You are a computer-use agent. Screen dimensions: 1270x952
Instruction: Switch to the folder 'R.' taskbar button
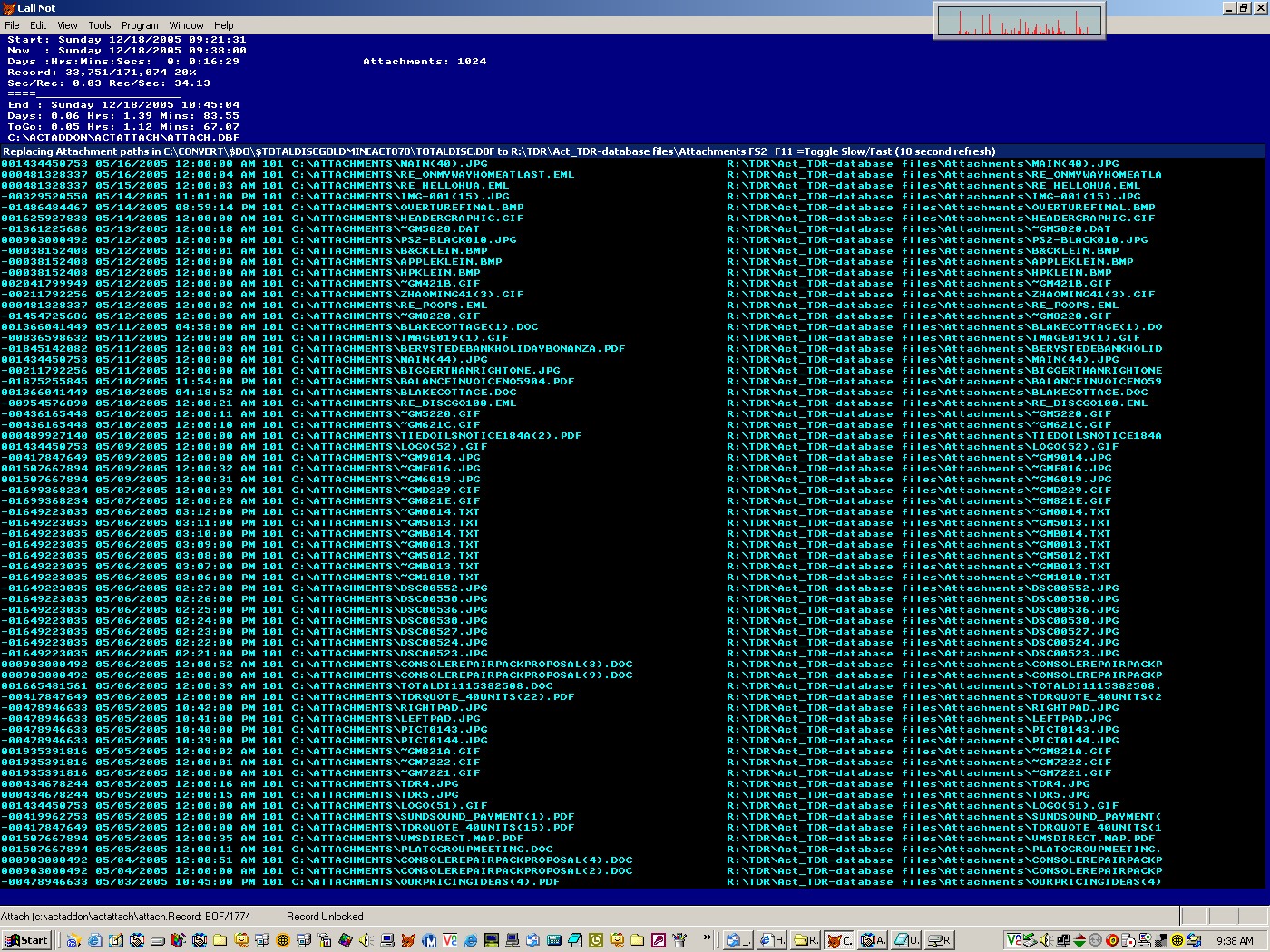(806, 941)
